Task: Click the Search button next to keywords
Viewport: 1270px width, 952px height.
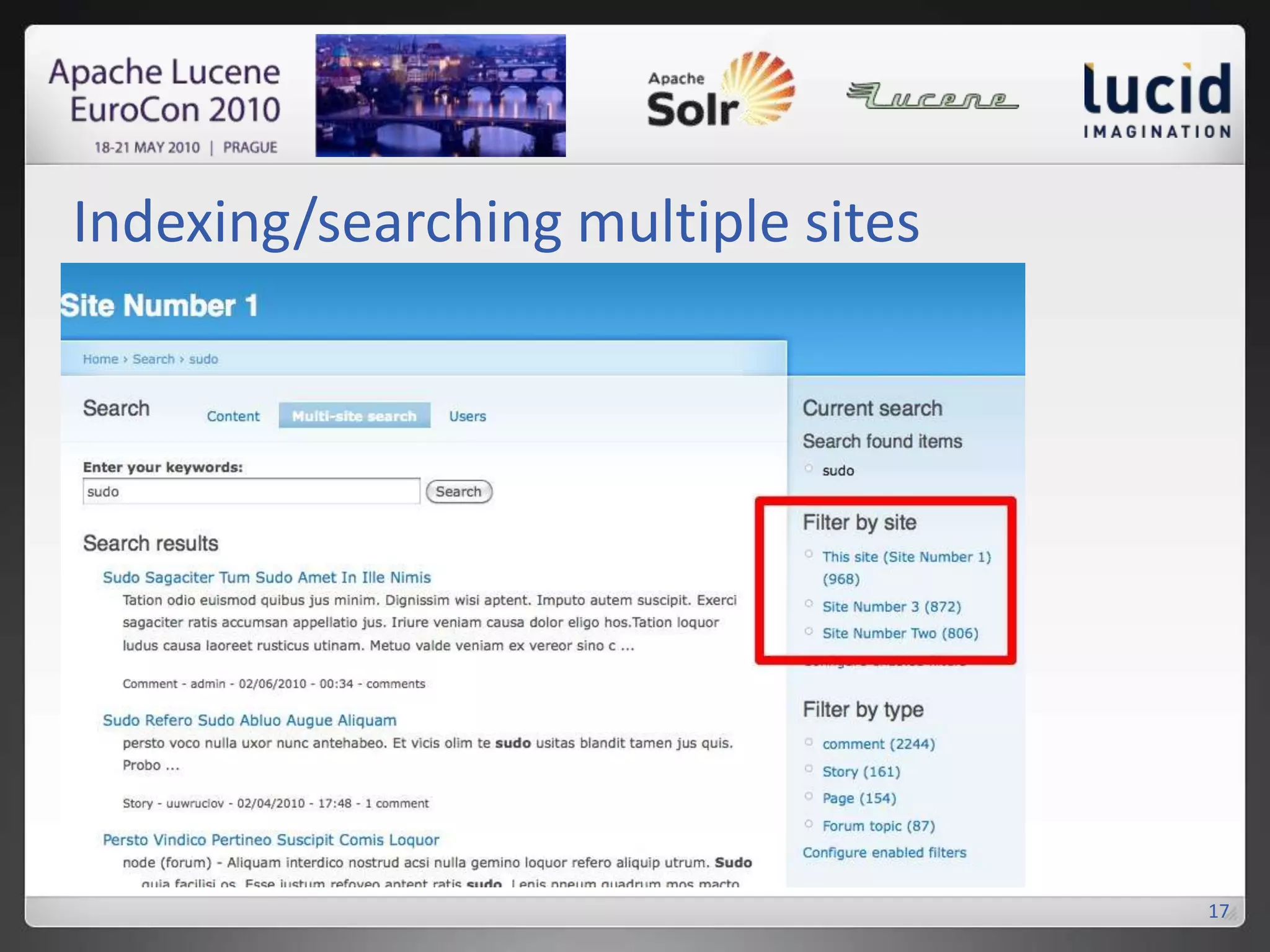Action: tap(459, 491)
